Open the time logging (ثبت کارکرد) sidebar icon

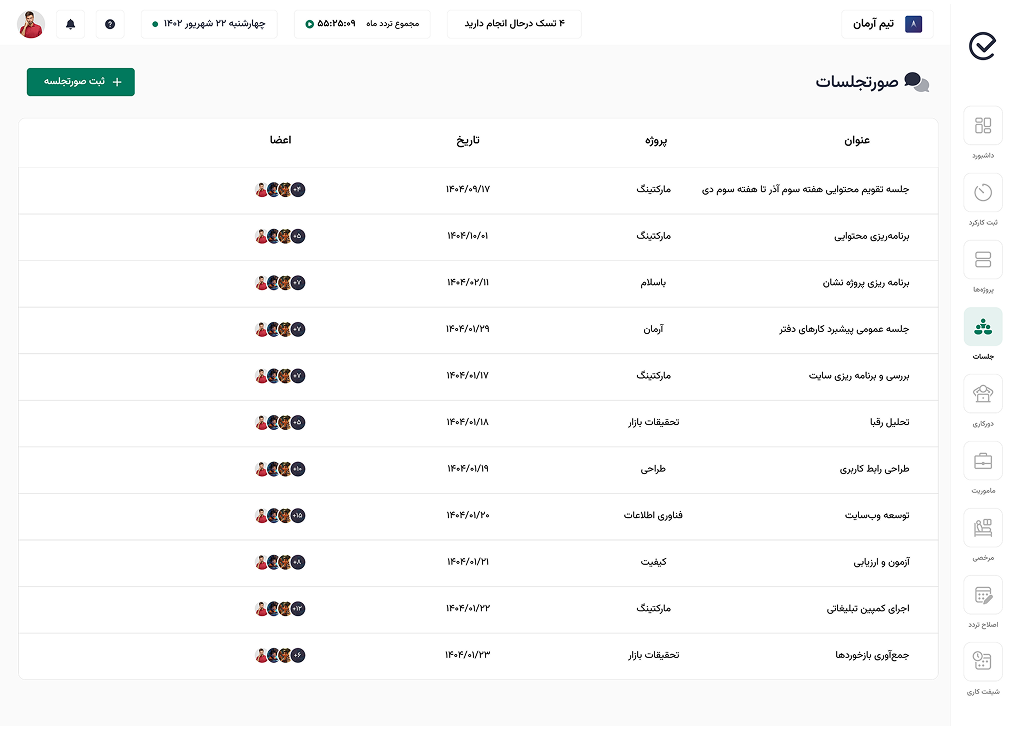[982, 192]
